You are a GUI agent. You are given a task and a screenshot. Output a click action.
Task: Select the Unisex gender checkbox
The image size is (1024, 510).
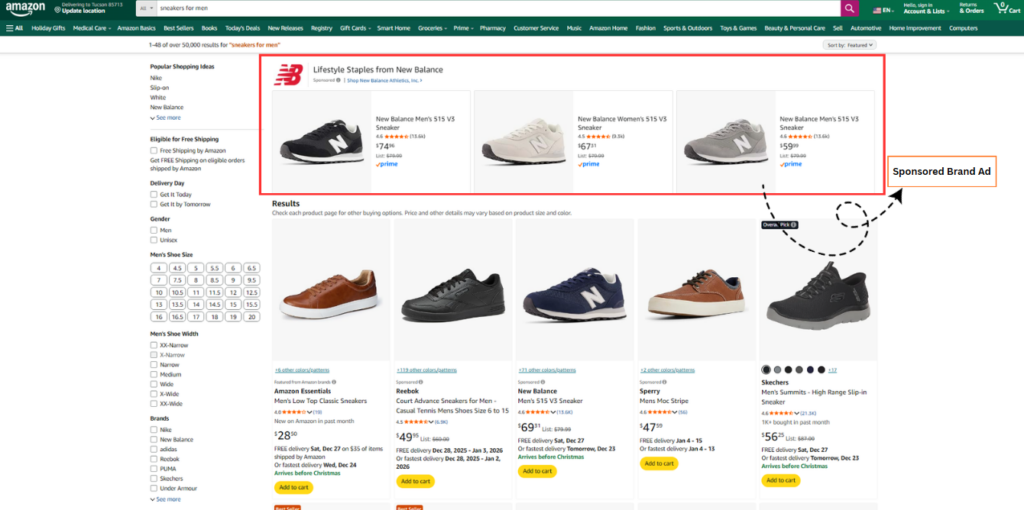click(x=154, y=240)
